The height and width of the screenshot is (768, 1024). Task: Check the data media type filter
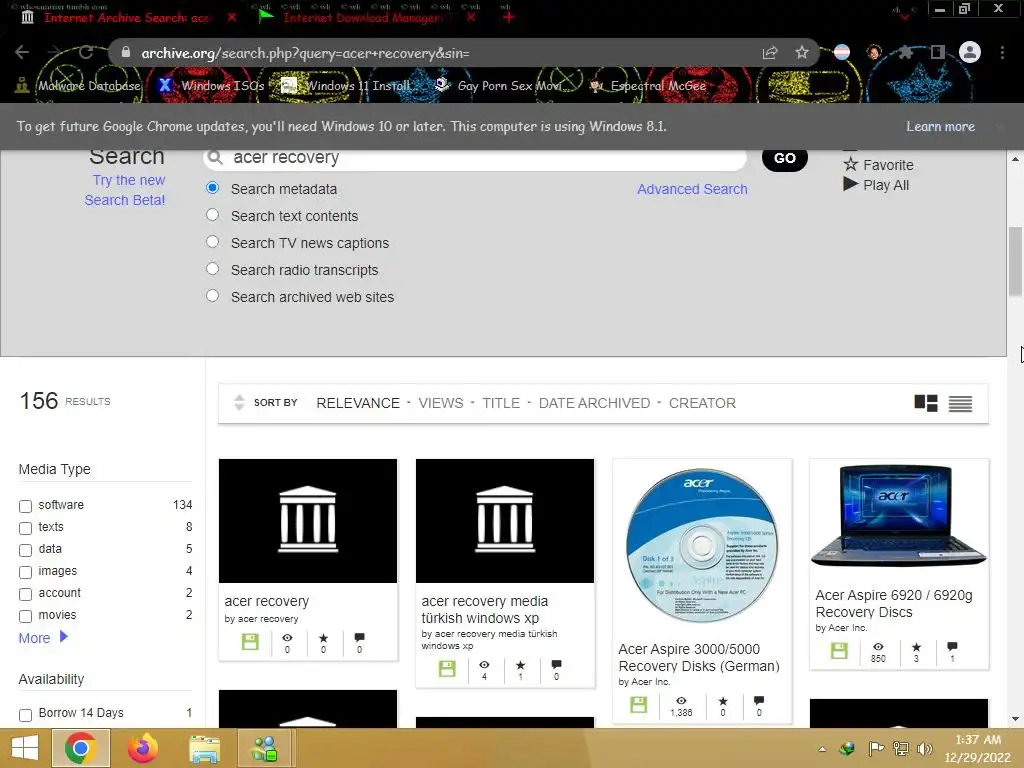(25, 550)
